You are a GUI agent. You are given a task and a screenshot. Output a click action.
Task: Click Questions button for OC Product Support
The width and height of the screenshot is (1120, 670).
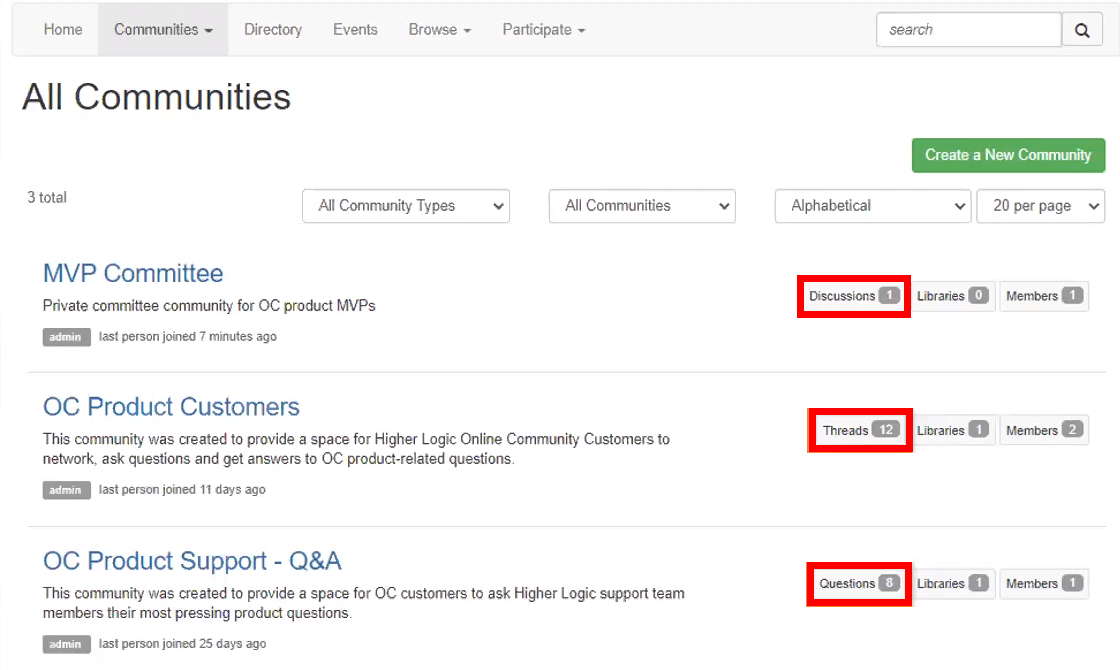coord(859,584)
